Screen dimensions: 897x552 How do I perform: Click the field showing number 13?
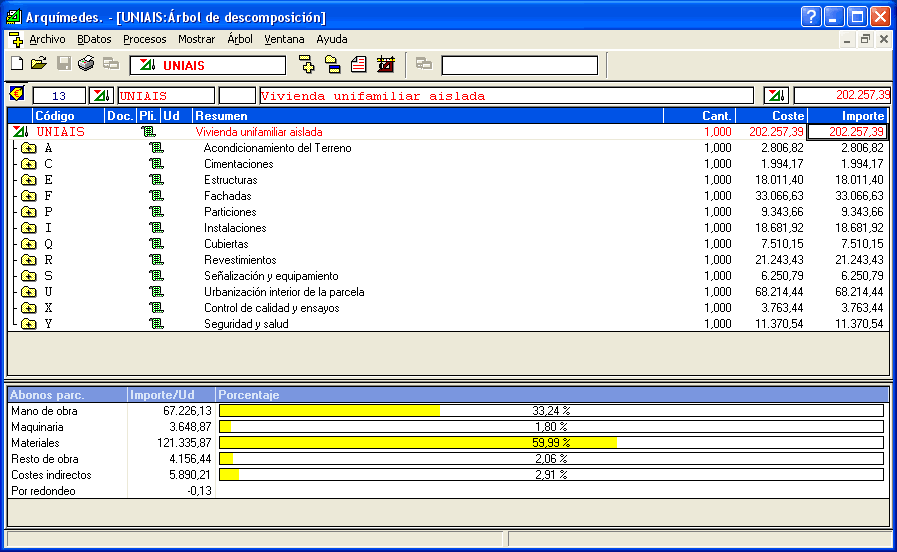[59, 96]
